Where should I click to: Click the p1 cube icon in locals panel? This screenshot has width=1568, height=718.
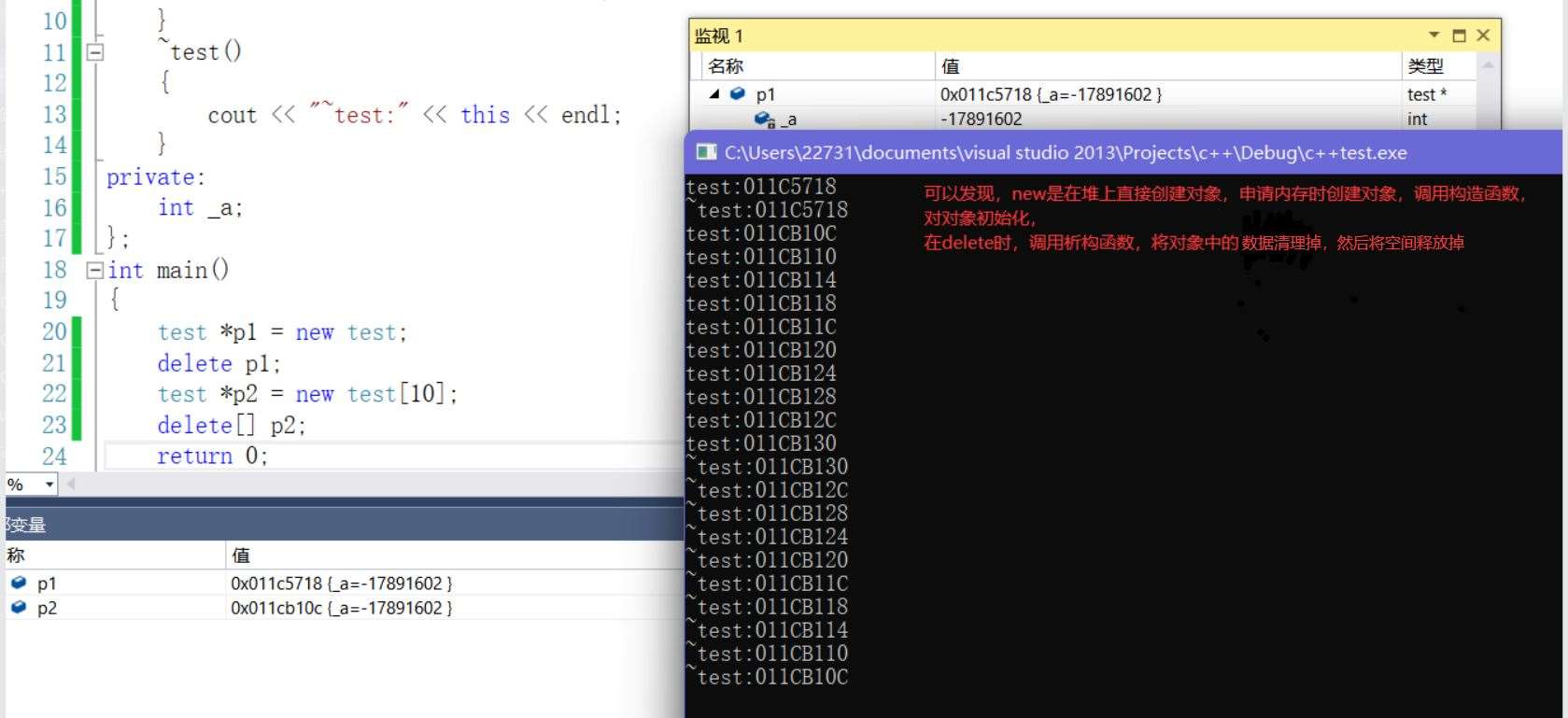click(19, 583)
